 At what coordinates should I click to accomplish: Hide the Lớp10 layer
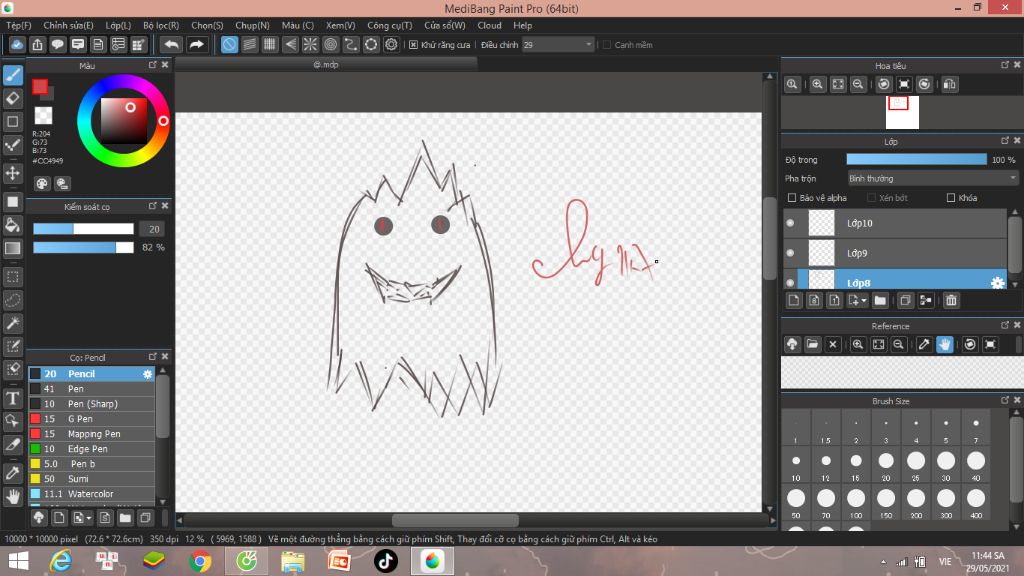[x=790, y=223]
